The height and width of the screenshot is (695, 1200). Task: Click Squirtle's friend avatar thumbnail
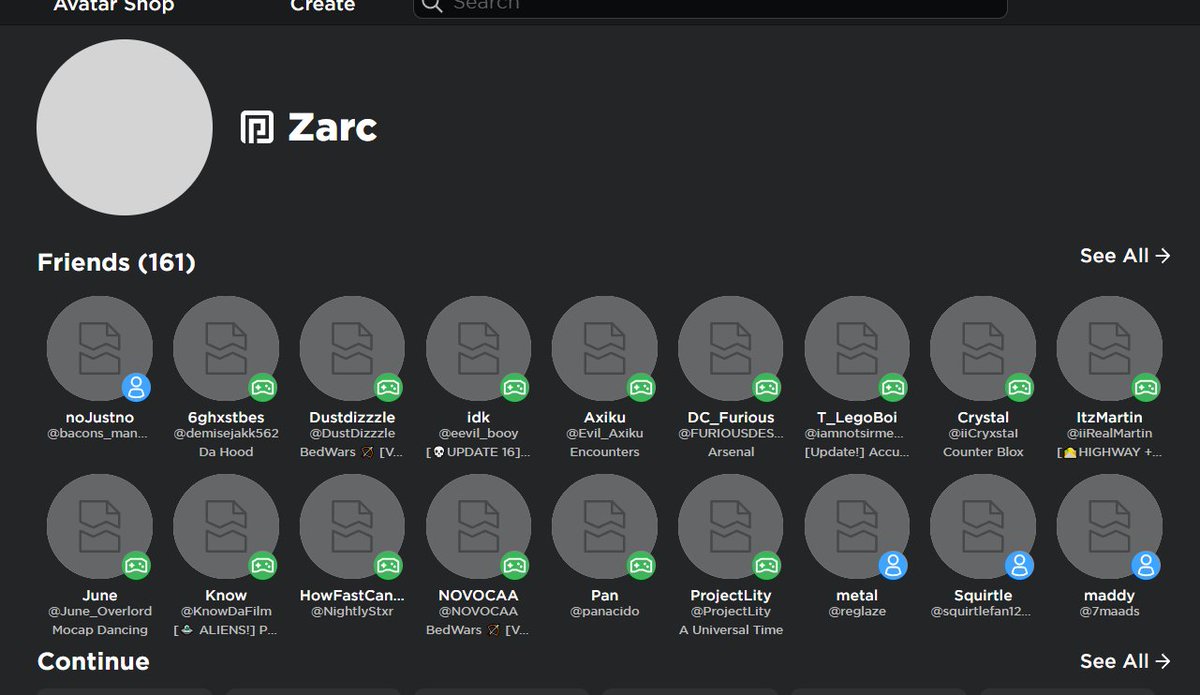(983, 525)
